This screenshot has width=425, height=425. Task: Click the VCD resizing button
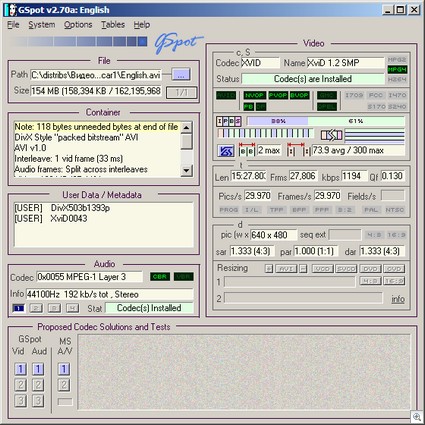tap(322, 269)
